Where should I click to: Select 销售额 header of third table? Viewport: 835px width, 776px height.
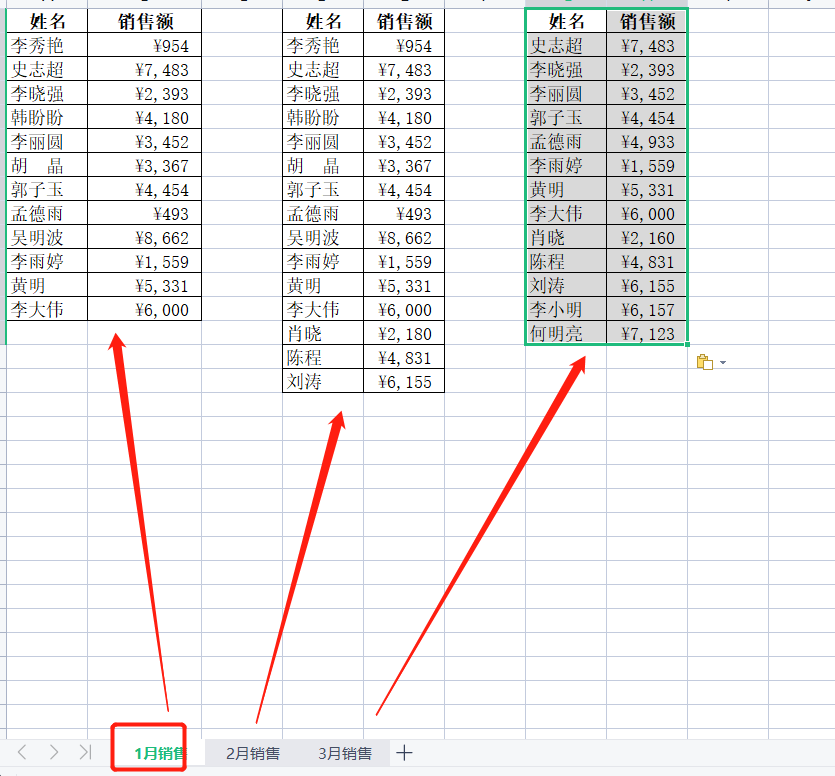(x=647, y=21)
